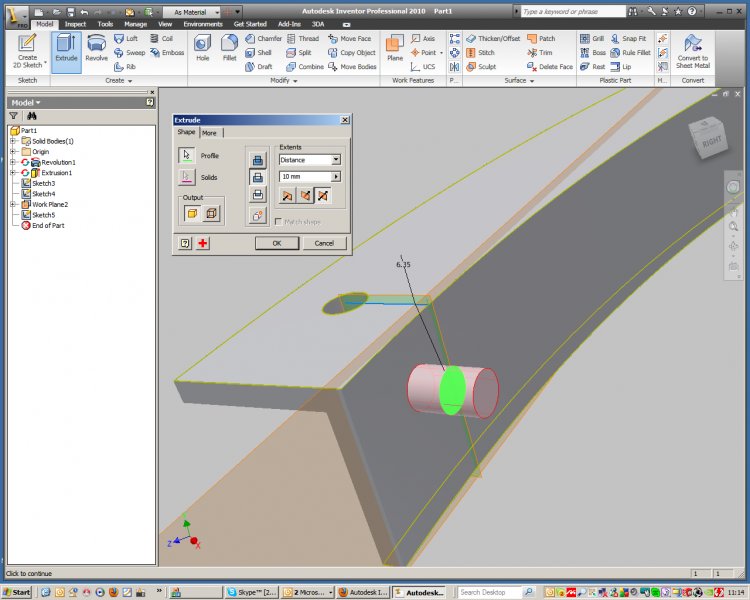Click the Profile selection button
This screenshot has width=750, height=600.
pos(187,155)
